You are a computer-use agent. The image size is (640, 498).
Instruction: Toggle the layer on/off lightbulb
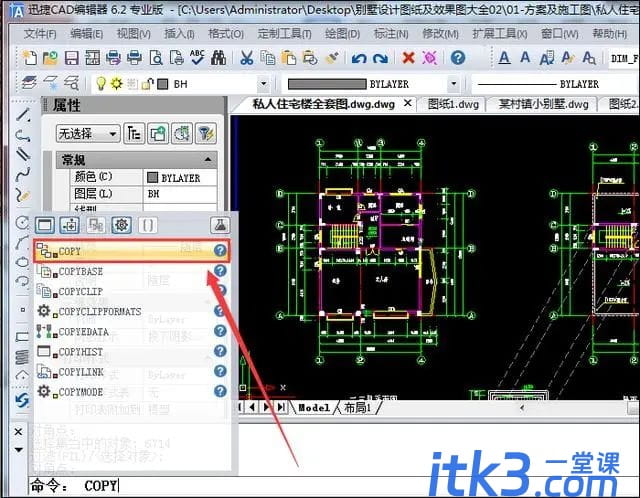tap(100, 84)
